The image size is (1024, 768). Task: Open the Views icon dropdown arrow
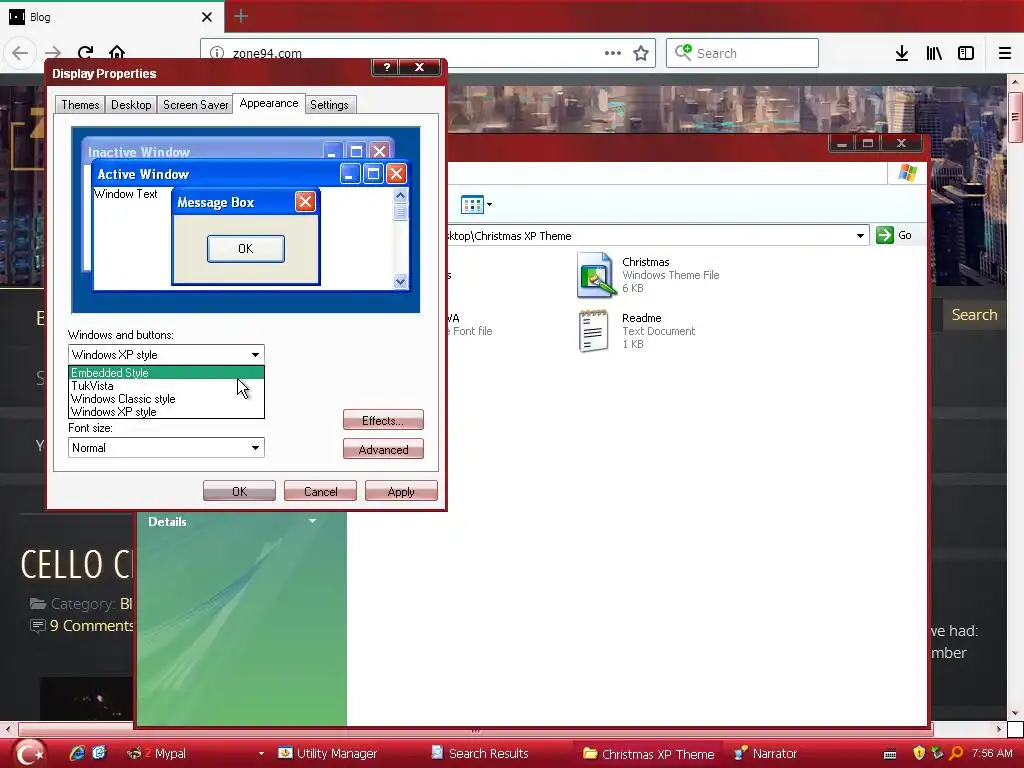(x=489, y=204)
